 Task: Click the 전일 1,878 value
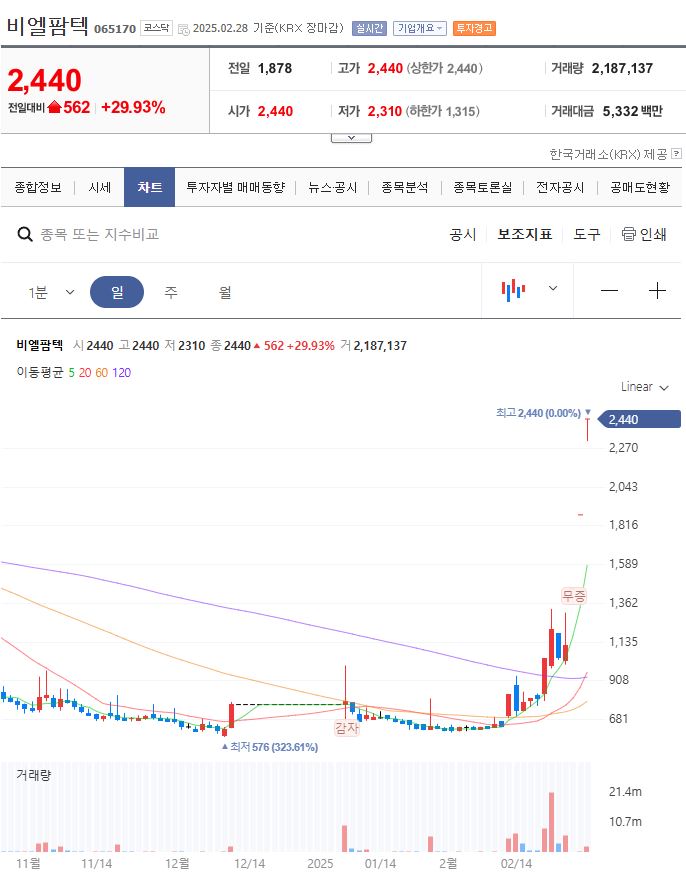tap(275, 68)
